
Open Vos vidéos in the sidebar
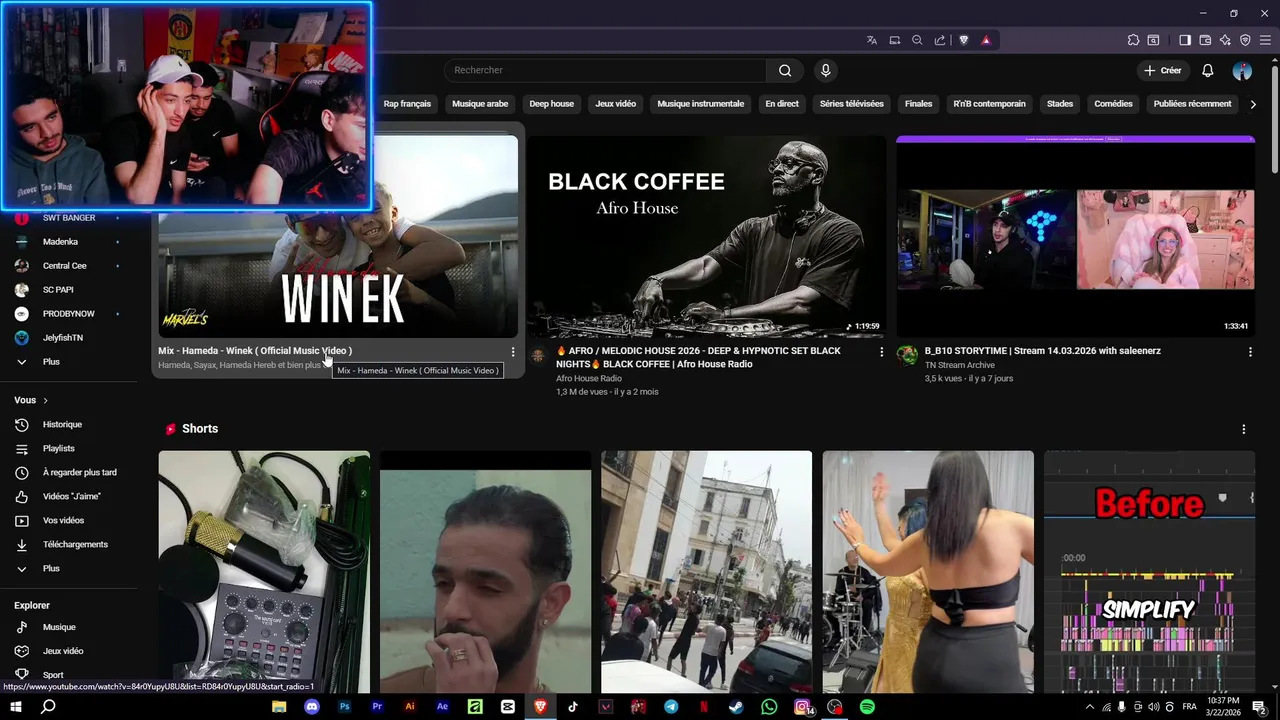pyautogui.click(x=63, y=521)
